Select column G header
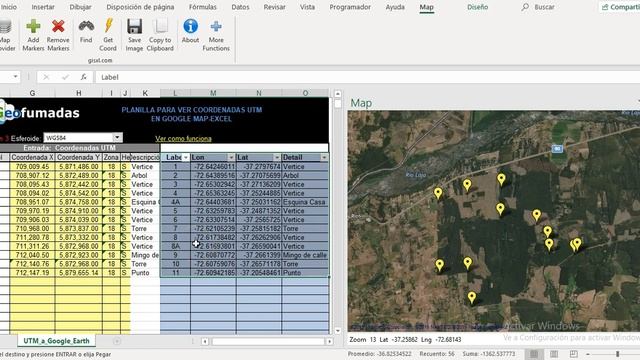This screenshot has height=360, width=640. 32,93
